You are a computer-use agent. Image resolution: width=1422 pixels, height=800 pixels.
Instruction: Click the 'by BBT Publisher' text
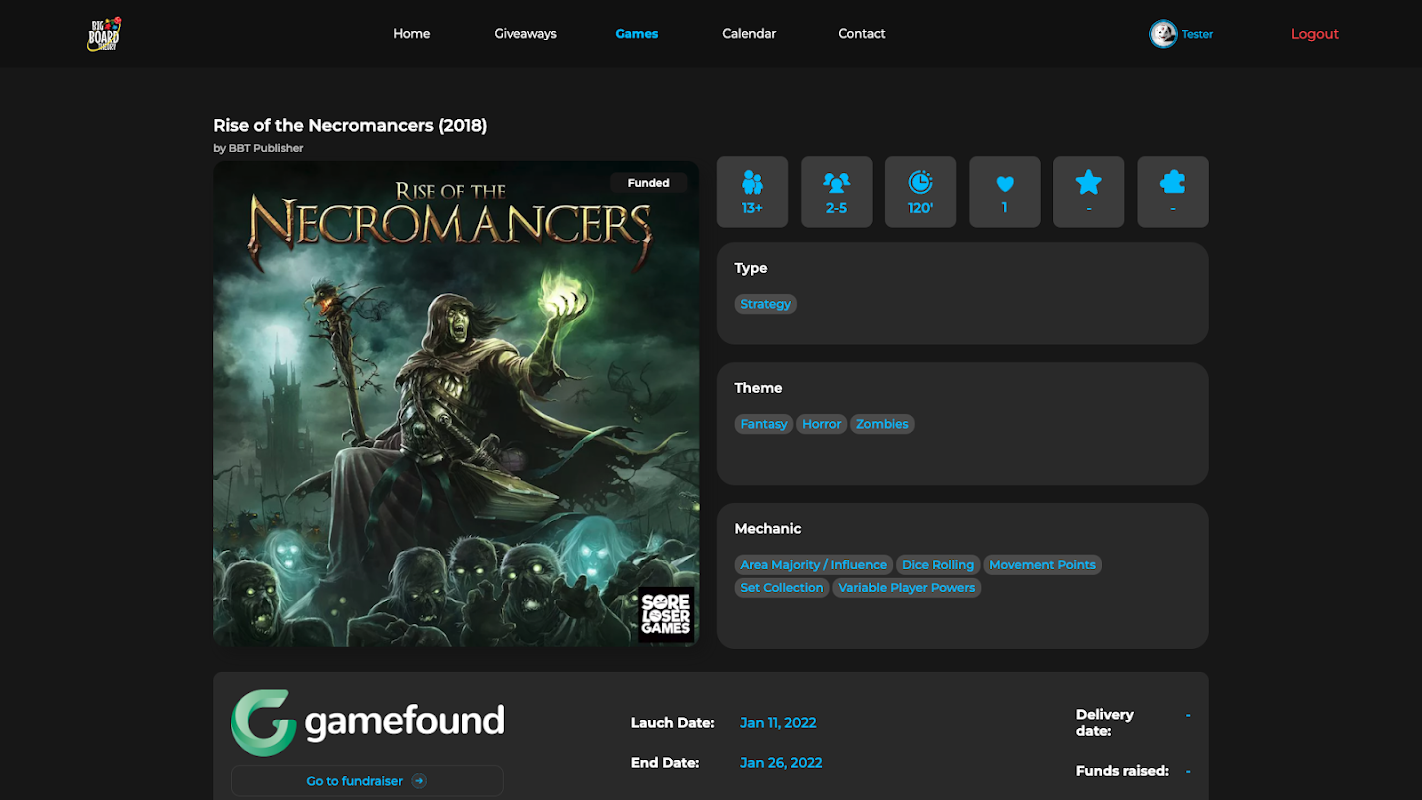(x=258, y=148)
